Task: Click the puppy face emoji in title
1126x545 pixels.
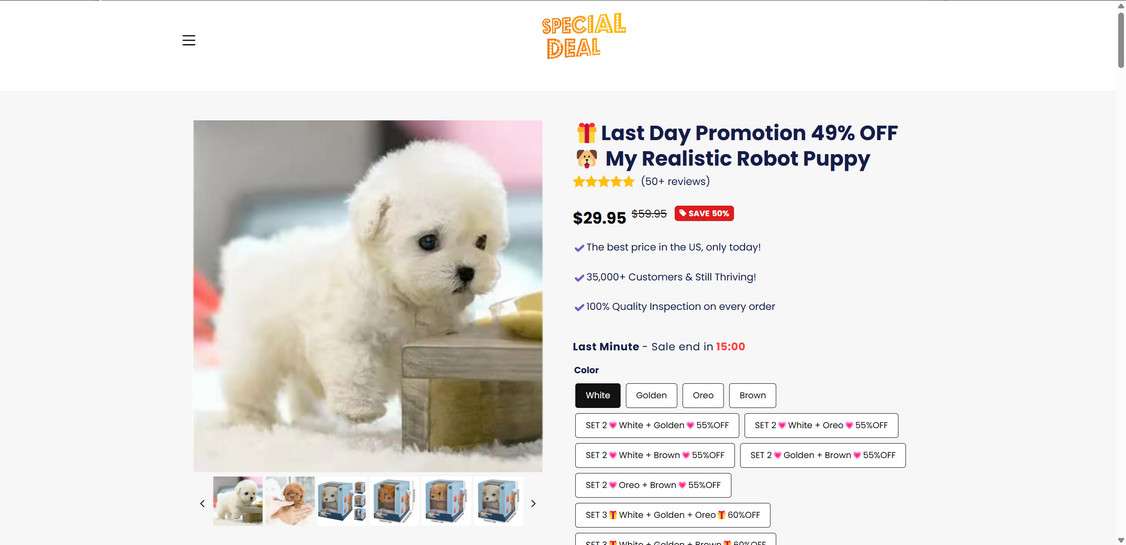Action: (587, 159)
